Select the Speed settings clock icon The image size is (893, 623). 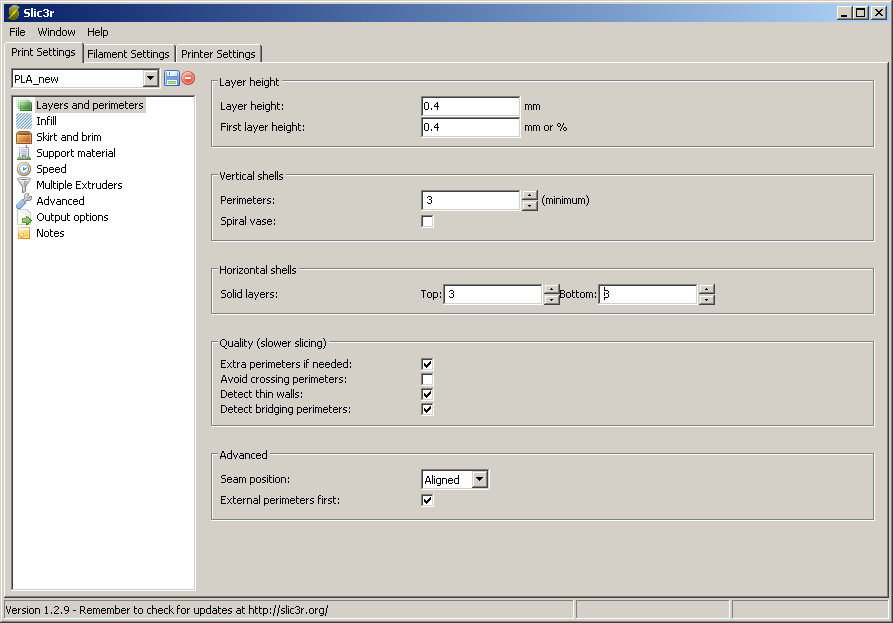click(24, 169)
